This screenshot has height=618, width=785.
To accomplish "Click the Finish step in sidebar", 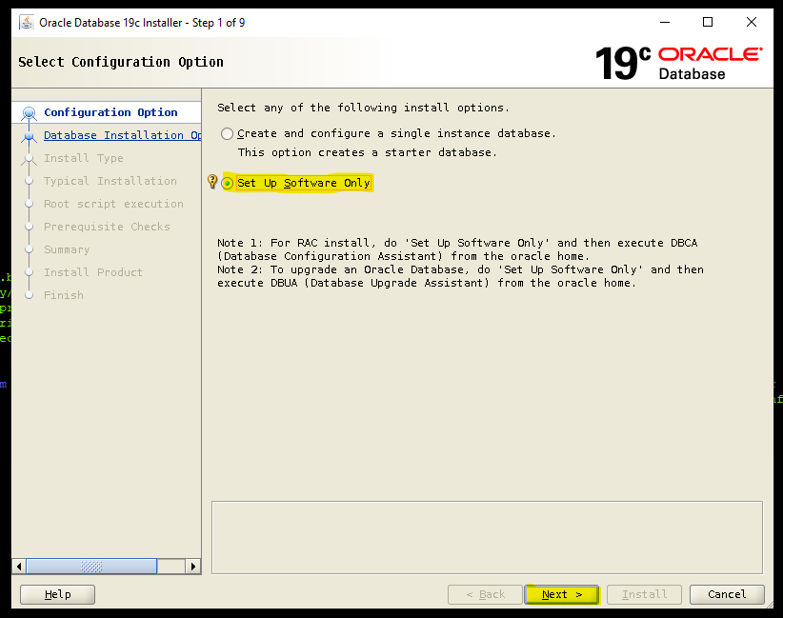I will click(64, 295).
